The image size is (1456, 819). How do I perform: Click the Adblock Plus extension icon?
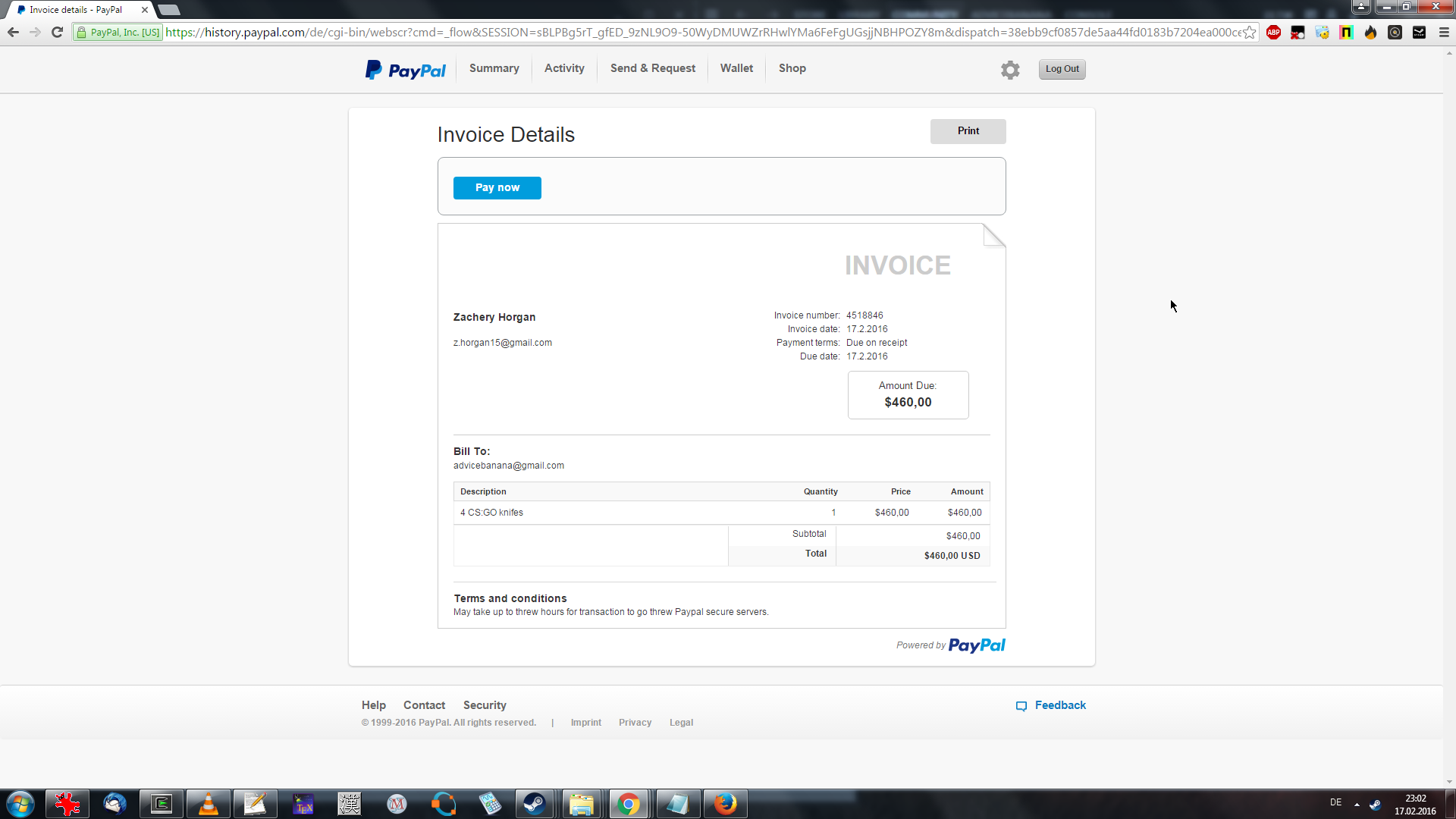pyautogui.click(x=1274, y=33)
